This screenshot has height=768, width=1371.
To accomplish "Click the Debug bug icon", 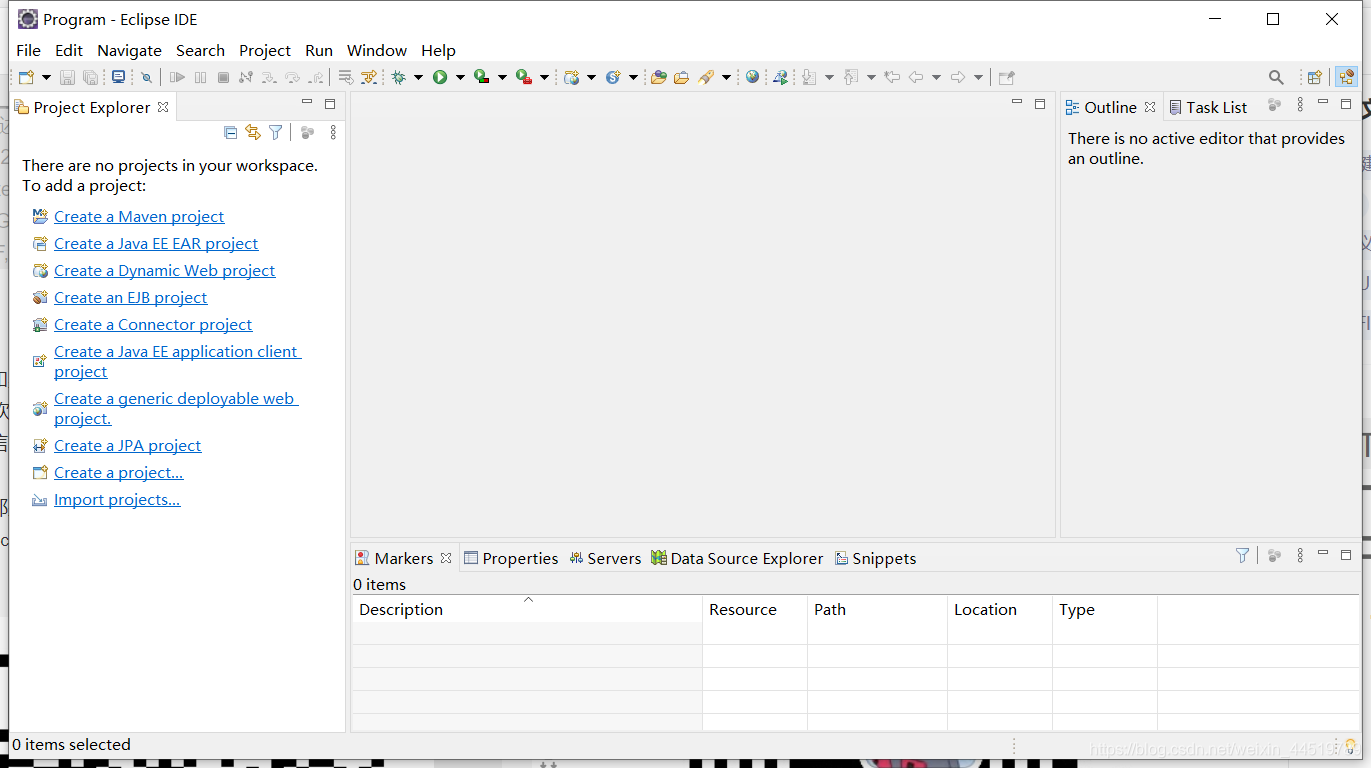I will (399, 77).
